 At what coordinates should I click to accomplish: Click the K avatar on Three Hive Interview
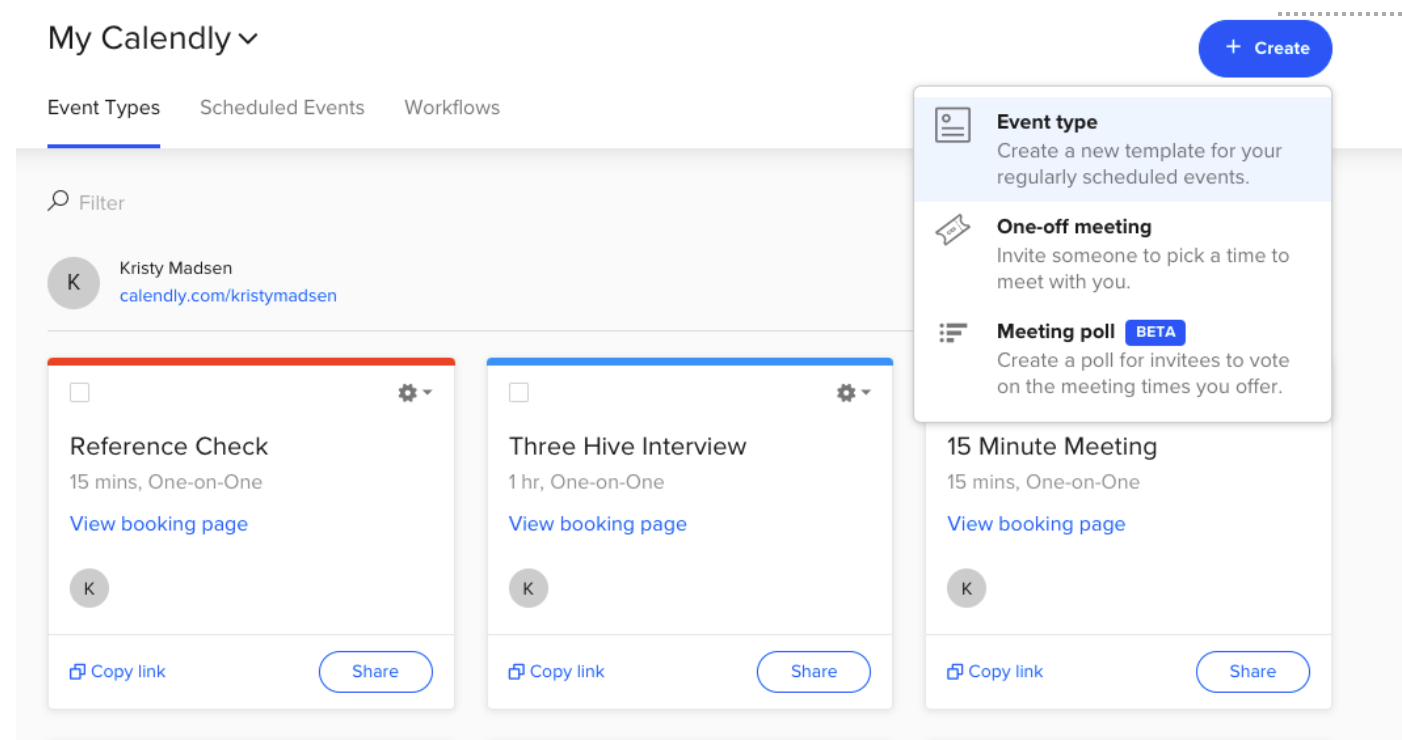528,588
